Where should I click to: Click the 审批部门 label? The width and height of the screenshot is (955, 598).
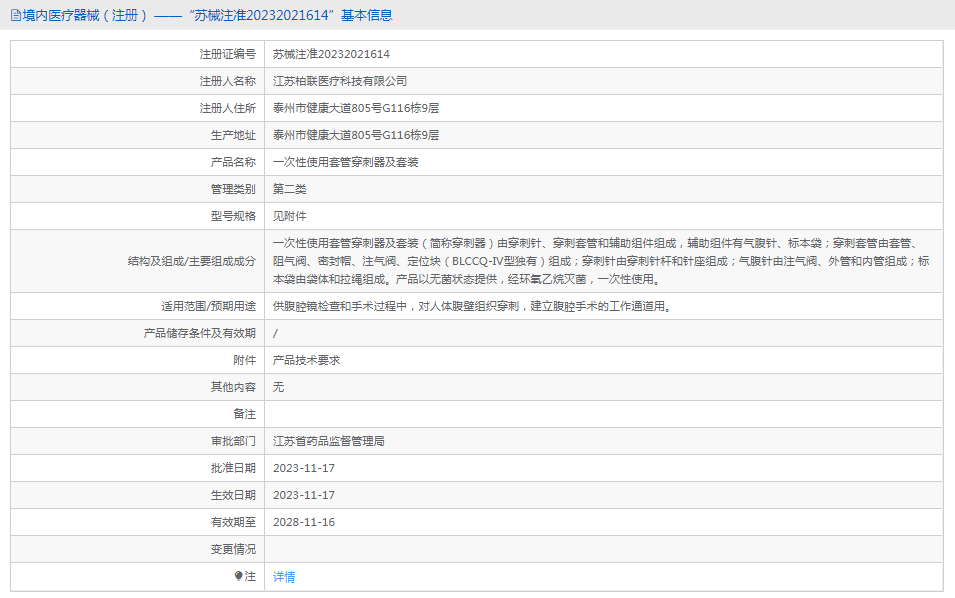(x=233, y=441)
